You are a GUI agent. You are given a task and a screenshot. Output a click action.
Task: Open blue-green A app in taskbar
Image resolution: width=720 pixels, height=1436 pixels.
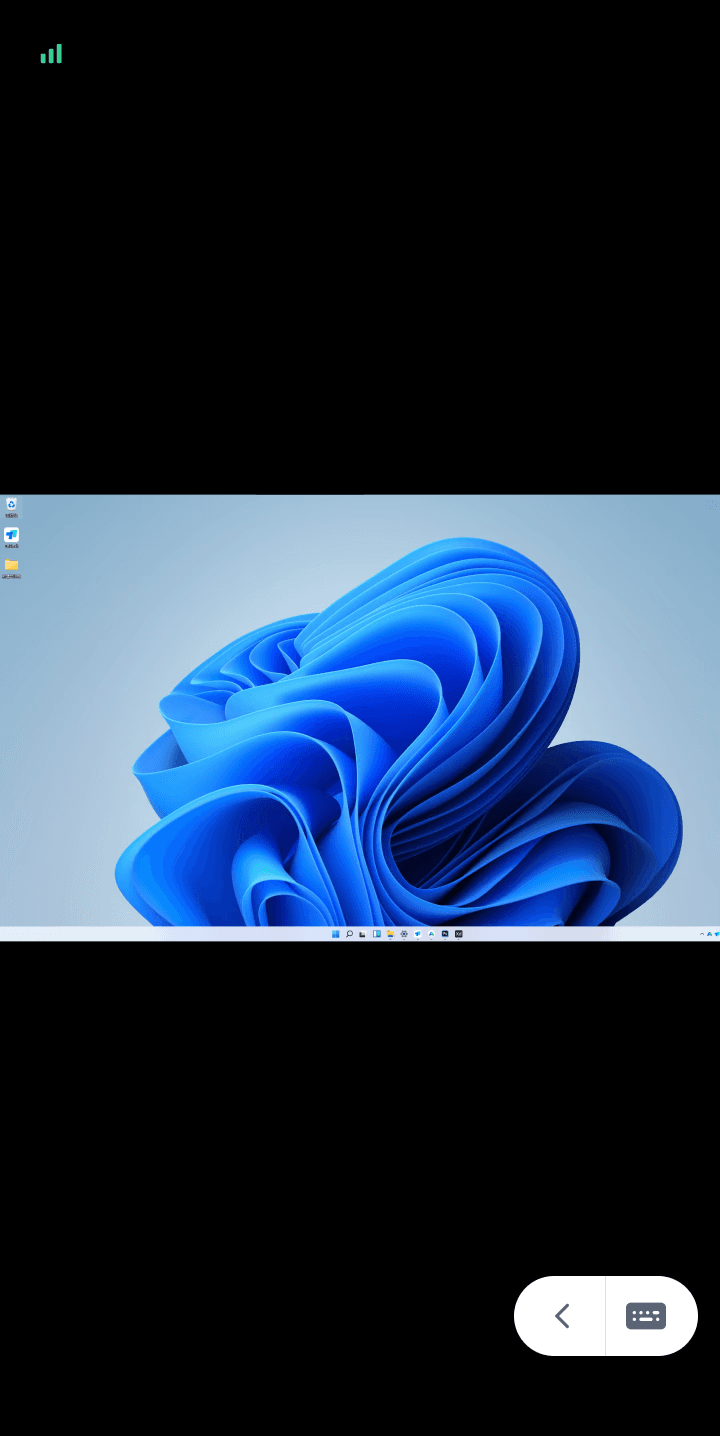pos(431,934)
